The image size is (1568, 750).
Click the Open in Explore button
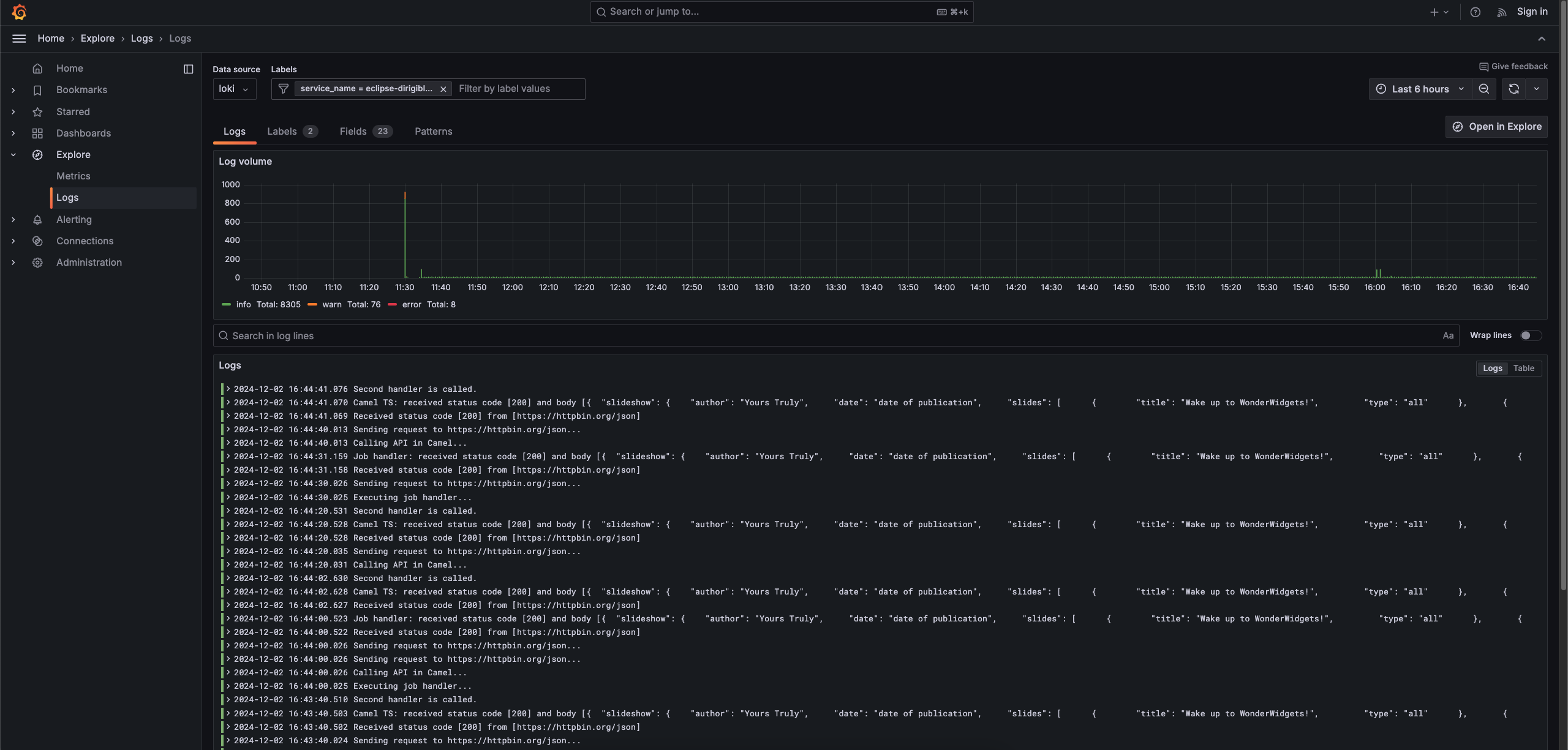1496,127
